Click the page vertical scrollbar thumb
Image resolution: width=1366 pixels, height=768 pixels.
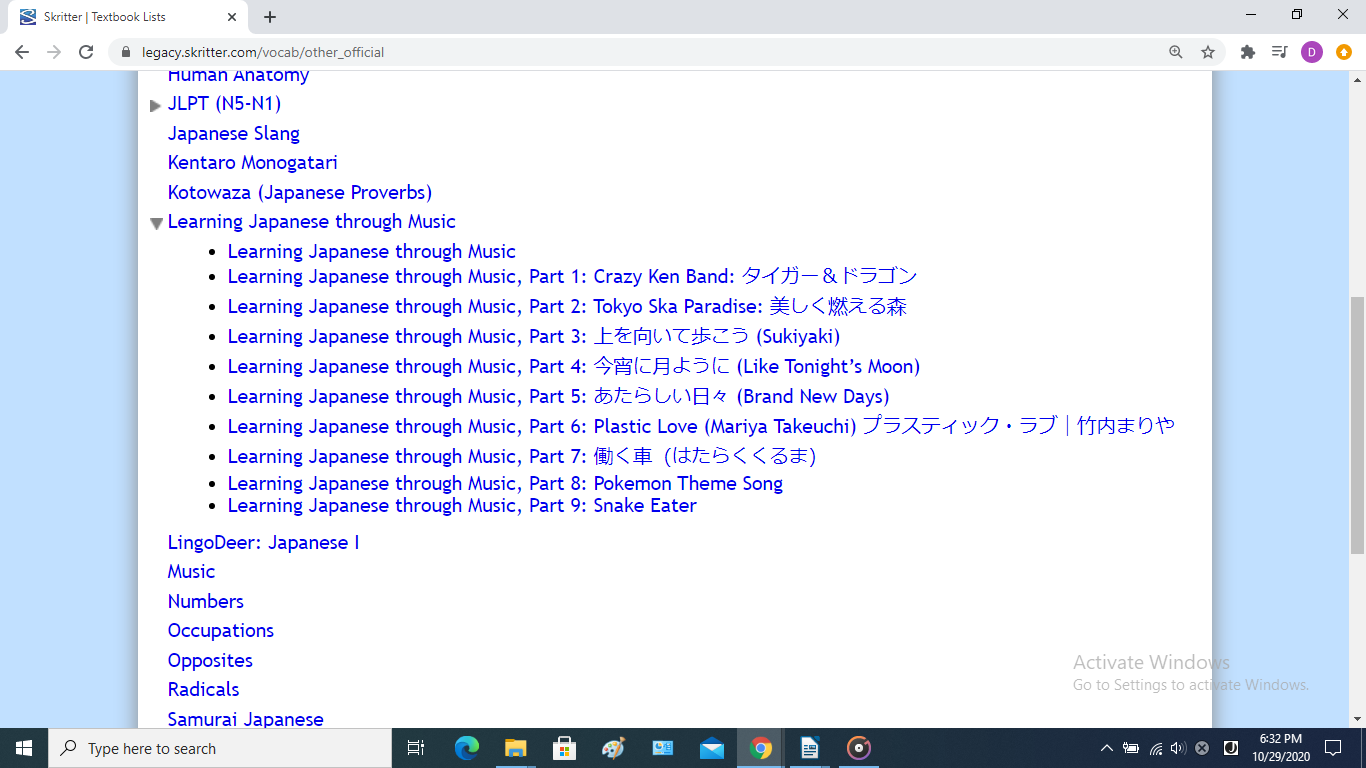coord(1357,425)
